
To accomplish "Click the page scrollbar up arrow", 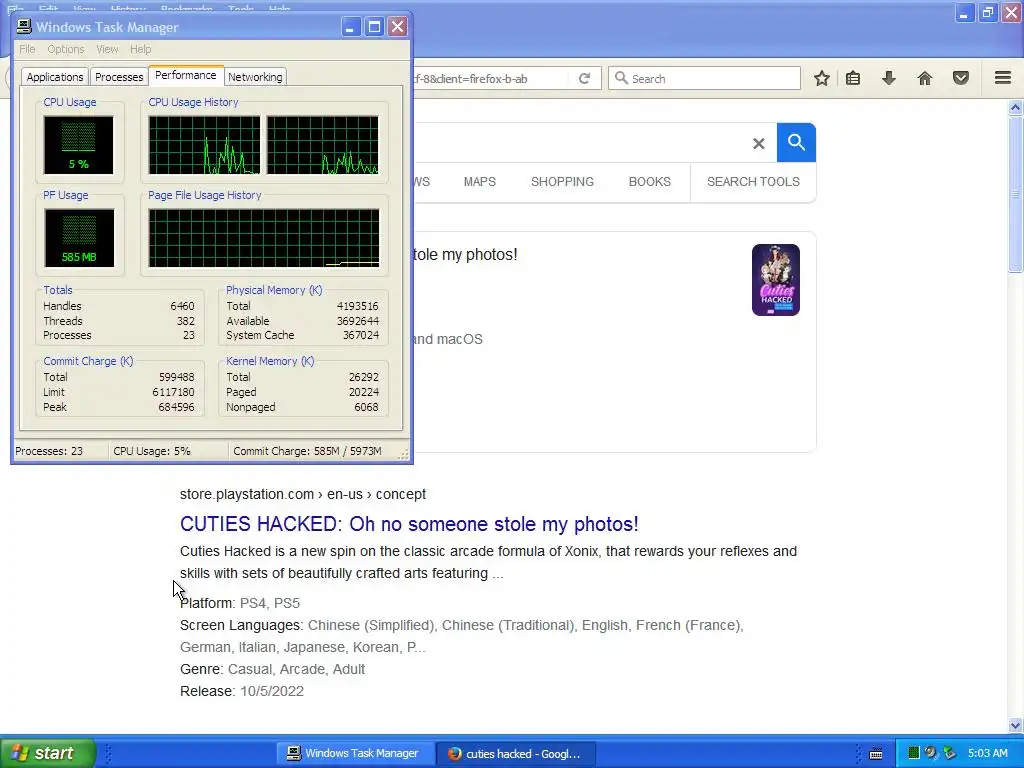I will pyautogui.click(x=1015, y=107).
